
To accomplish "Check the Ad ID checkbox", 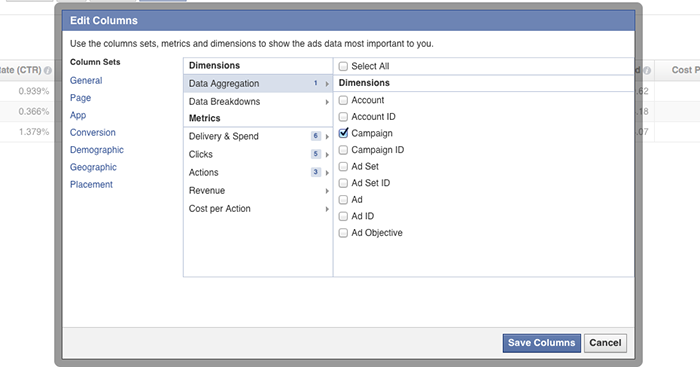I will [x=343, y=217].
